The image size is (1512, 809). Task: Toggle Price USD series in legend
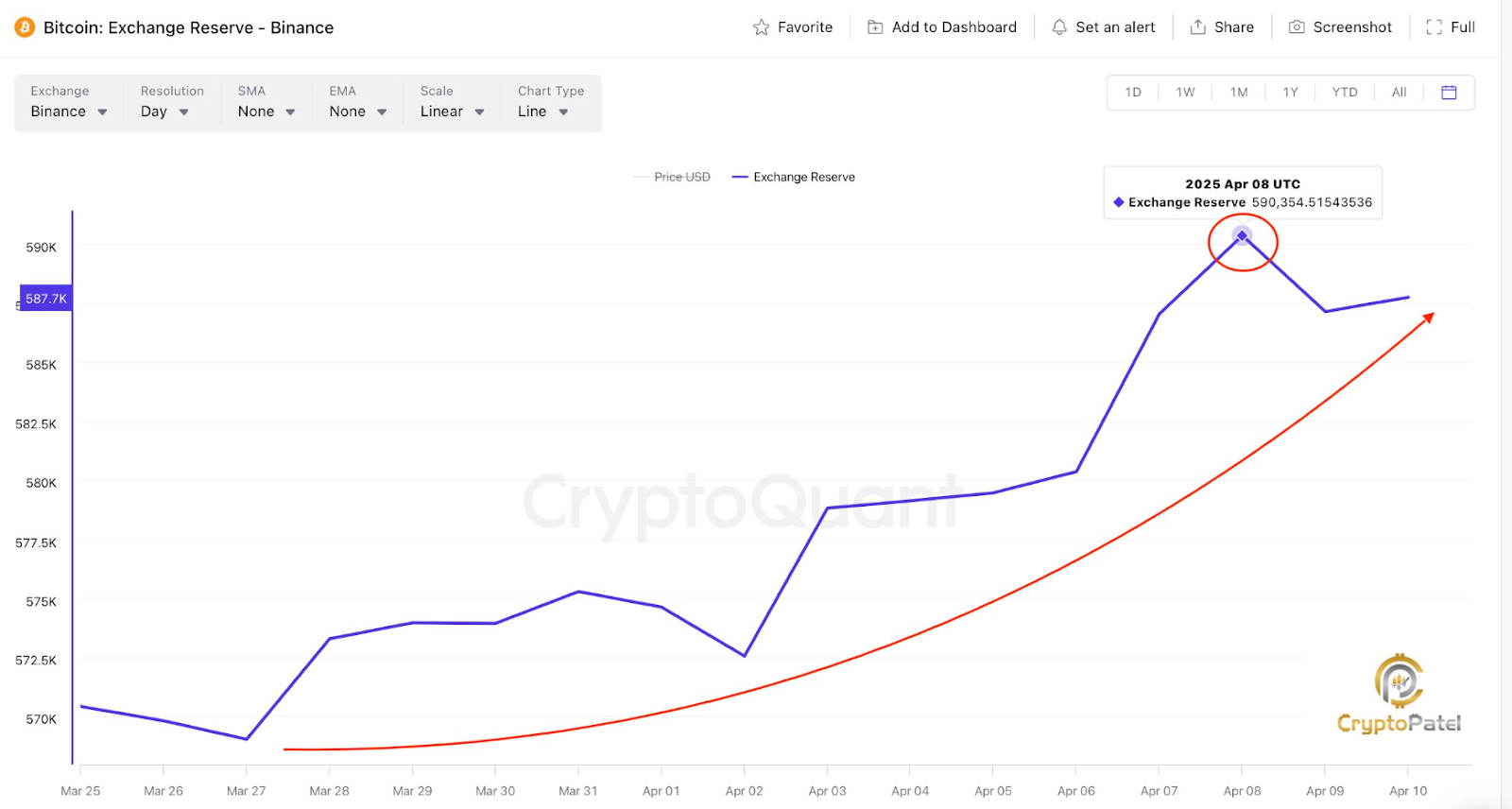(672, 177)
